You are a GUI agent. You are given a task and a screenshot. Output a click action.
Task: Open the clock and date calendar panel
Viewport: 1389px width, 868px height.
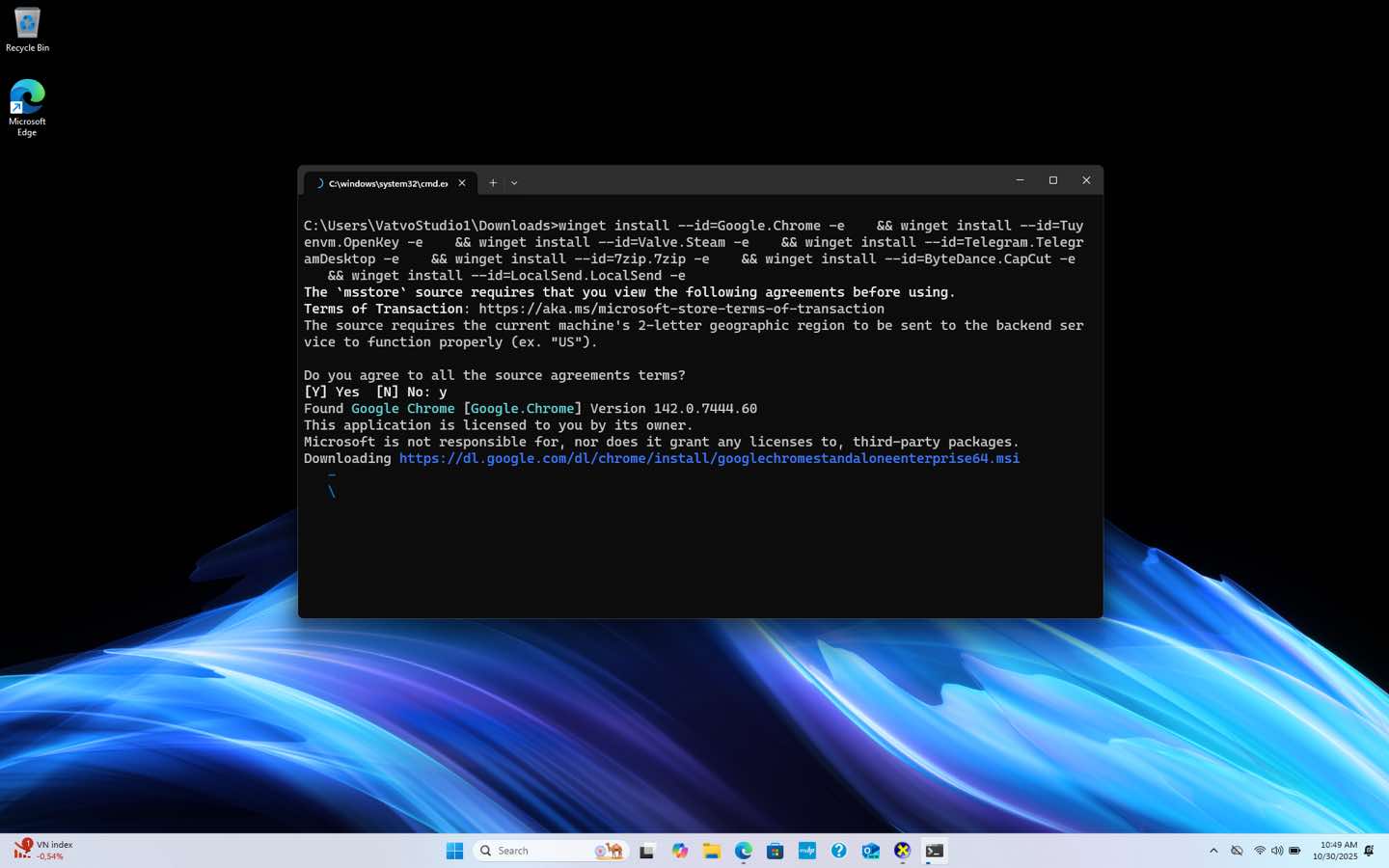coord(1334,851)
